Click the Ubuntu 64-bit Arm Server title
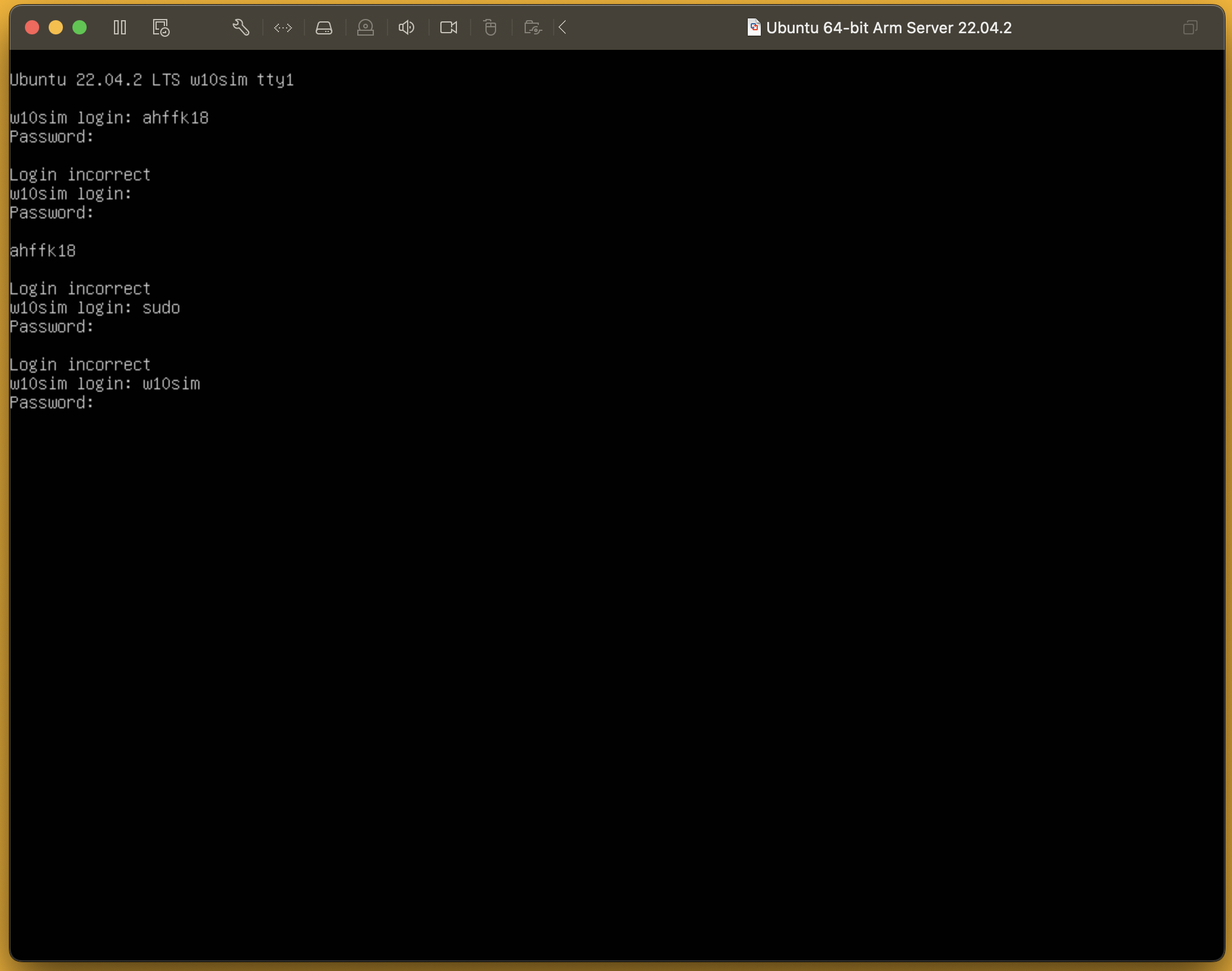Image resolution: width=1232 pixels, height=971 pixels. (x=888, y=28)
